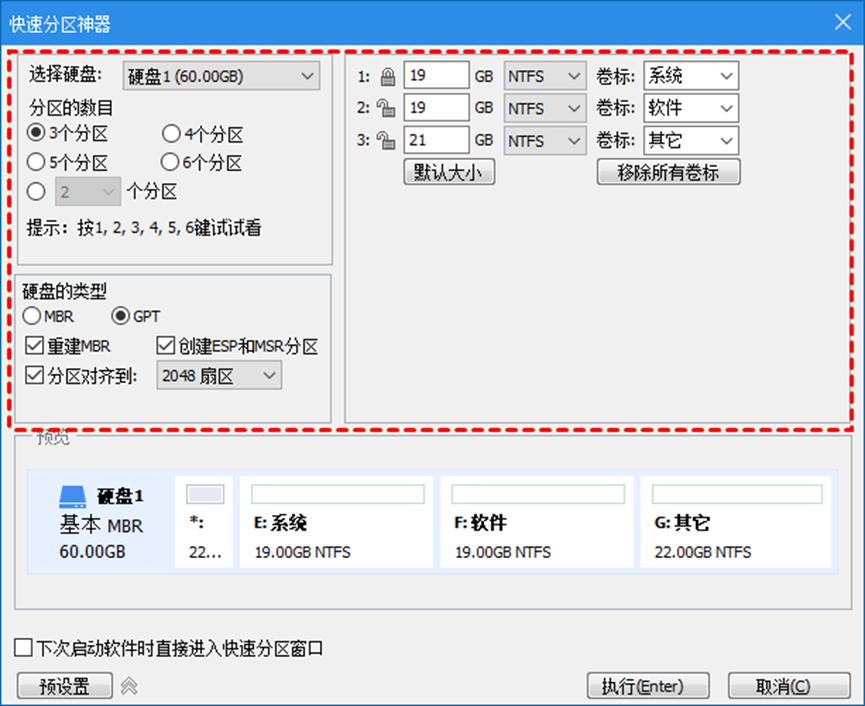The height and width of the screenshot is (706, 865).
Task: Select the G: 其它 partition in preview
Action: (x=735, y=522)
